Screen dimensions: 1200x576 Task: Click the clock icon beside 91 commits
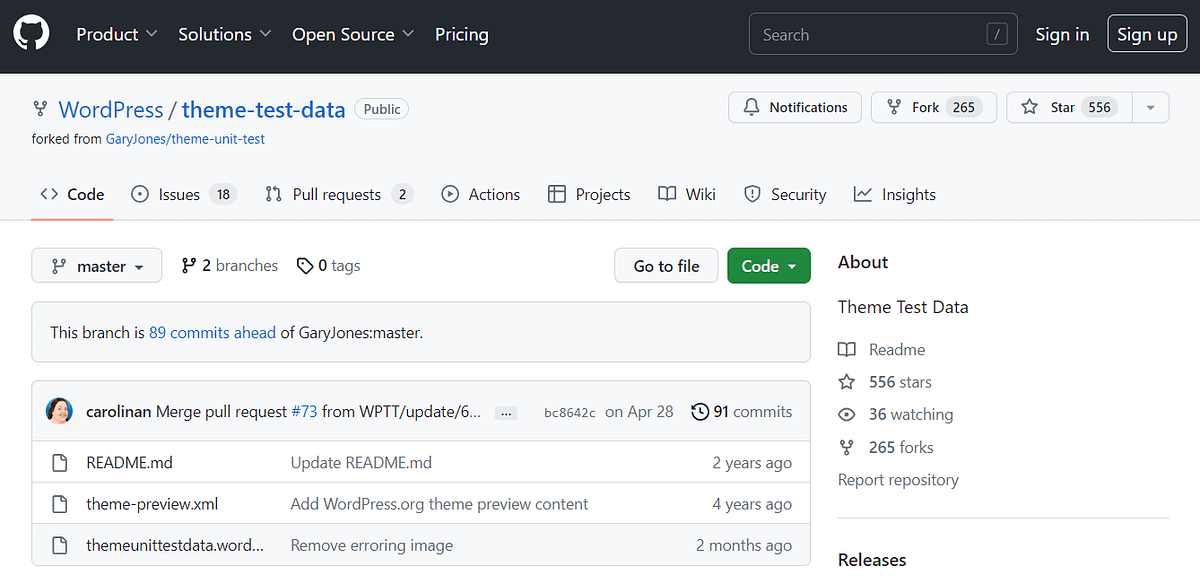(700, 411)
